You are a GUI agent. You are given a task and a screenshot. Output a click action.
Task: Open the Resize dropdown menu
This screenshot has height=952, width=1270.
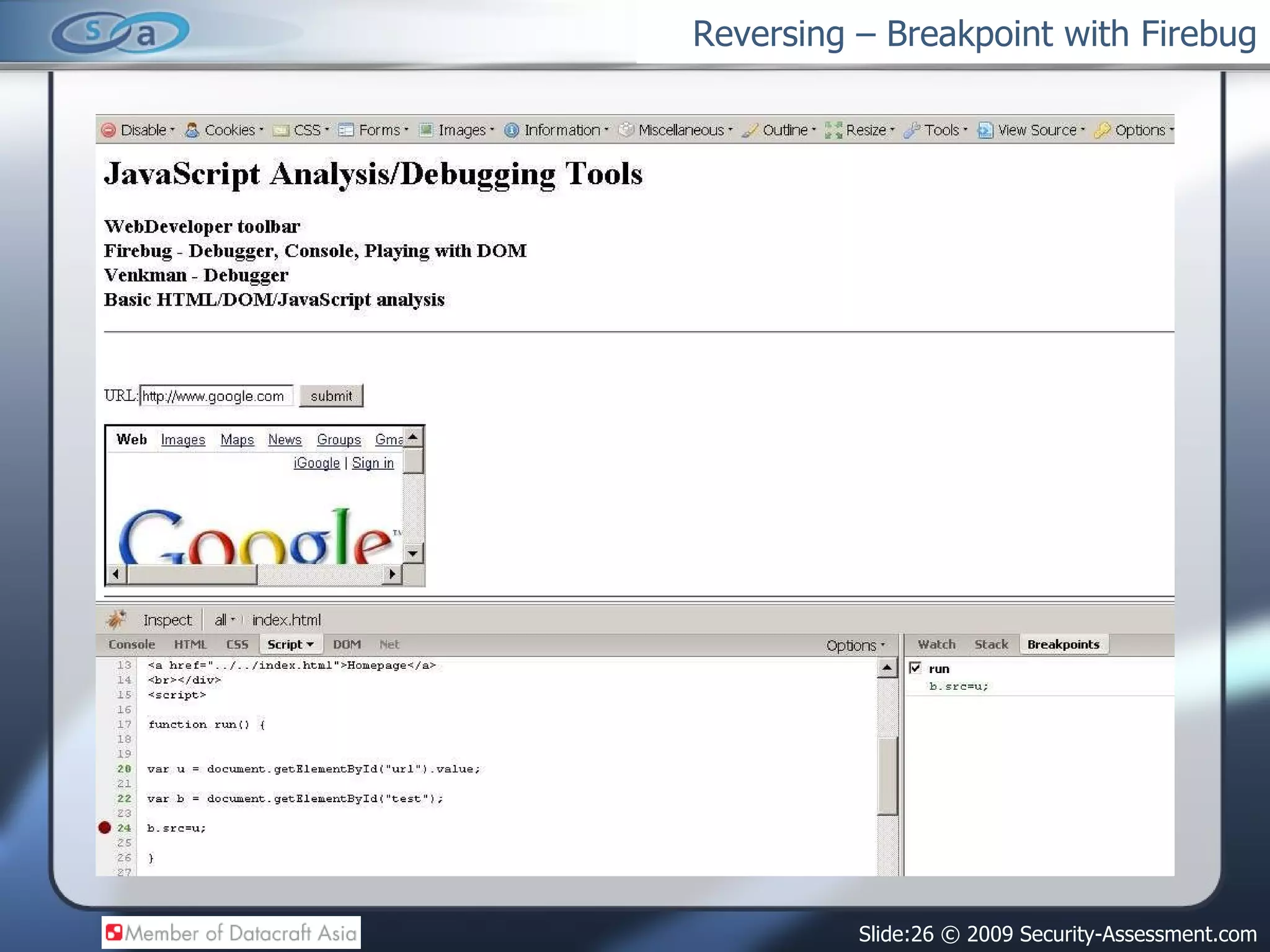pos(871,130)
